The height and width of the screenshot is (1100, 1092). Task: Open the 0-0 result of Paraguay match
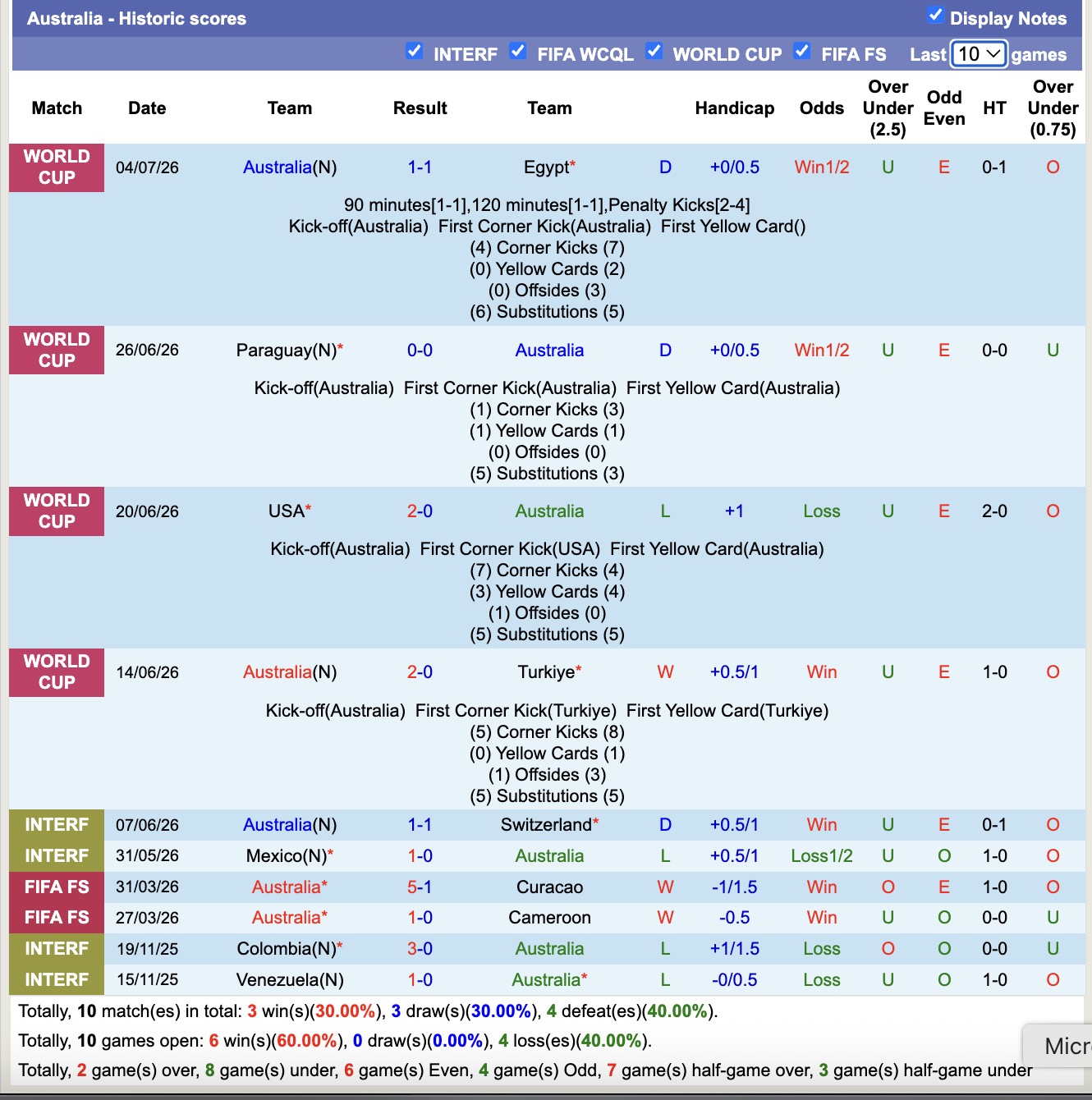click(420, 351)
